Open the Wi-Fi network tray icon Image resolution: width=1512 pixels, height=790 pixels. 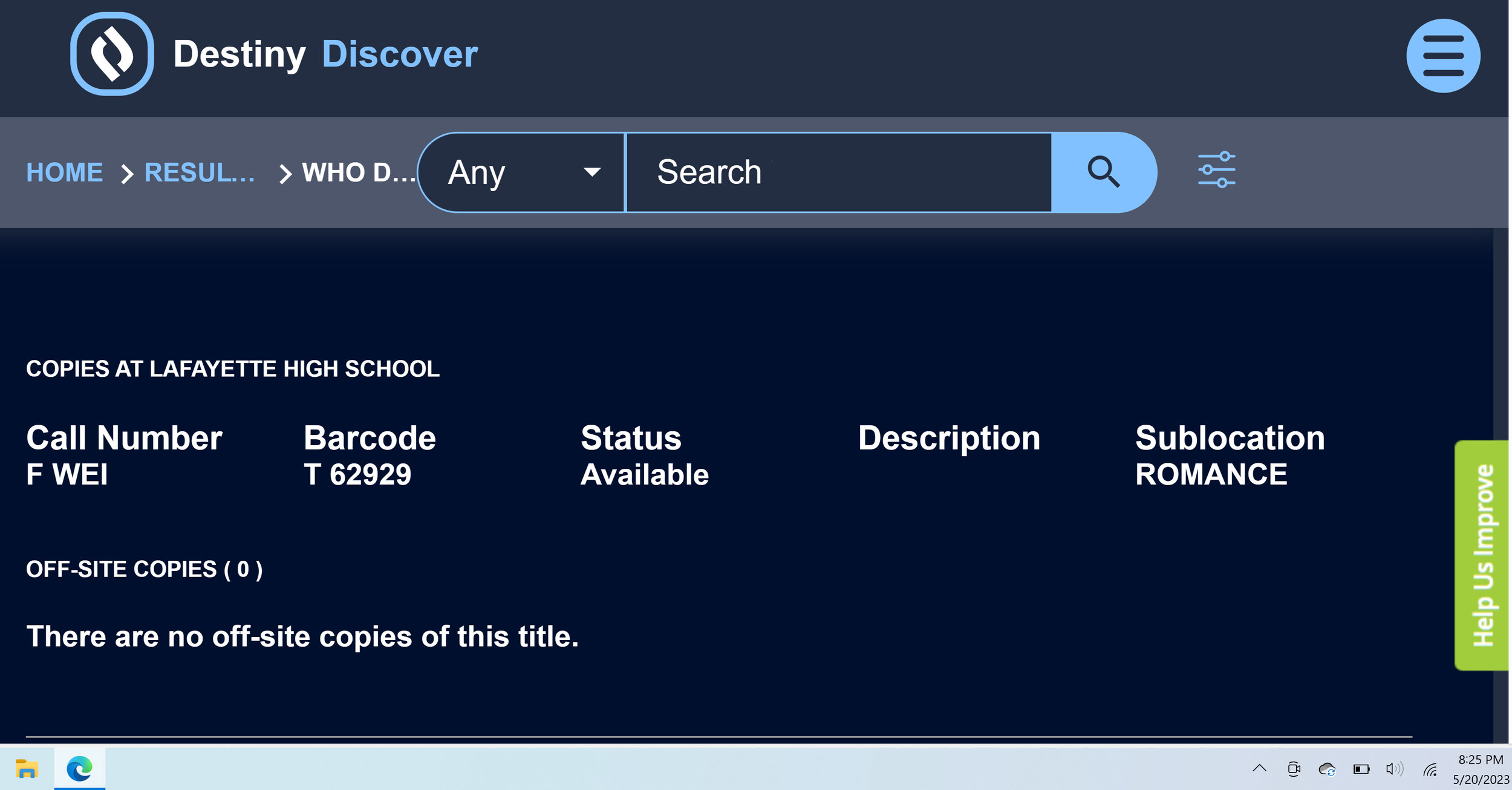pos(1430,769)
